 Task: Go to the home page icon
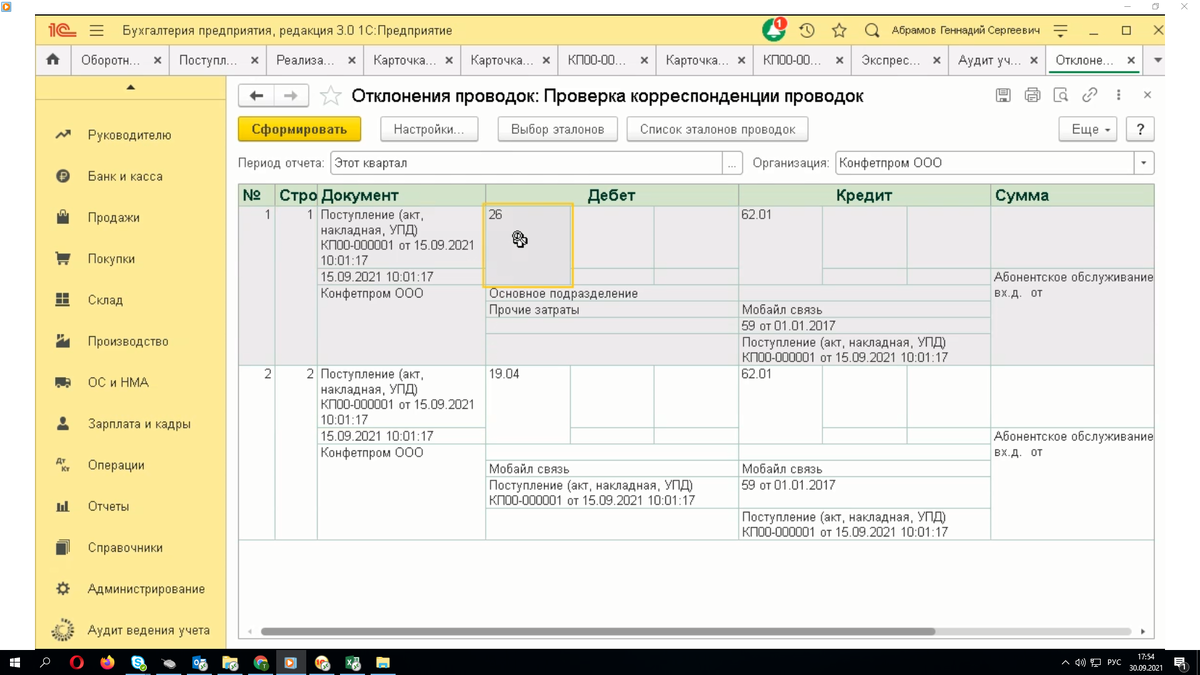[53, 60]
